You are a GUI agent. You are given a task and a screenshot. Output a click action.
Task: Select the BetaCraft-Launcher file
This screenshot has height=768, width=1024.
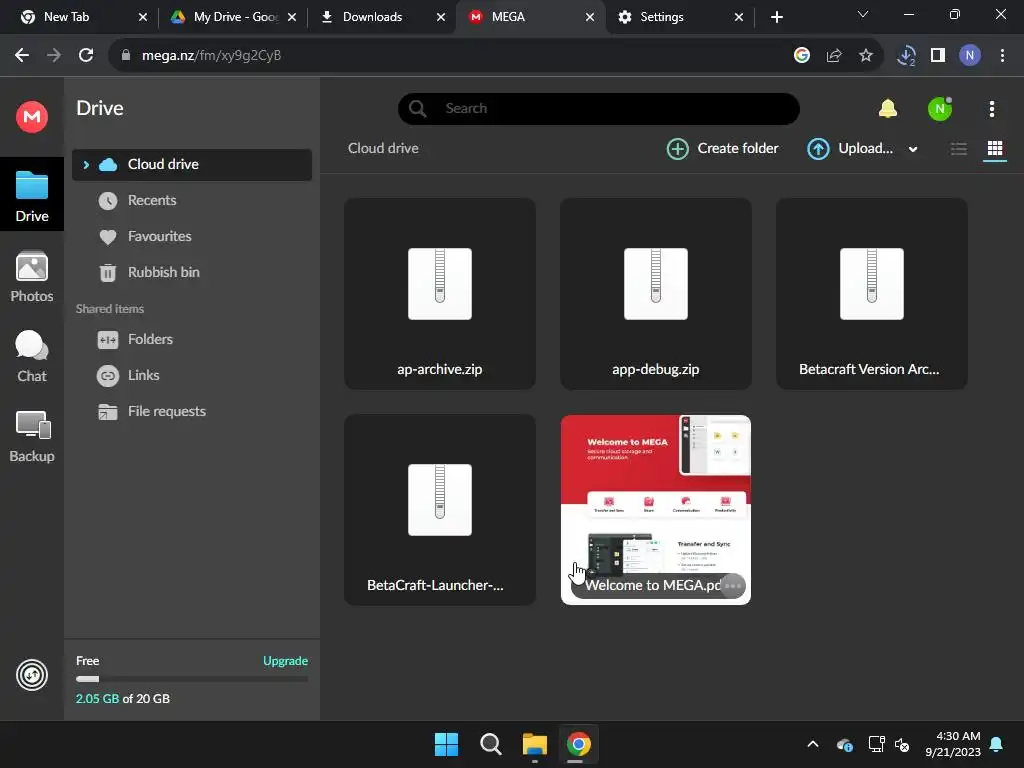440,509
